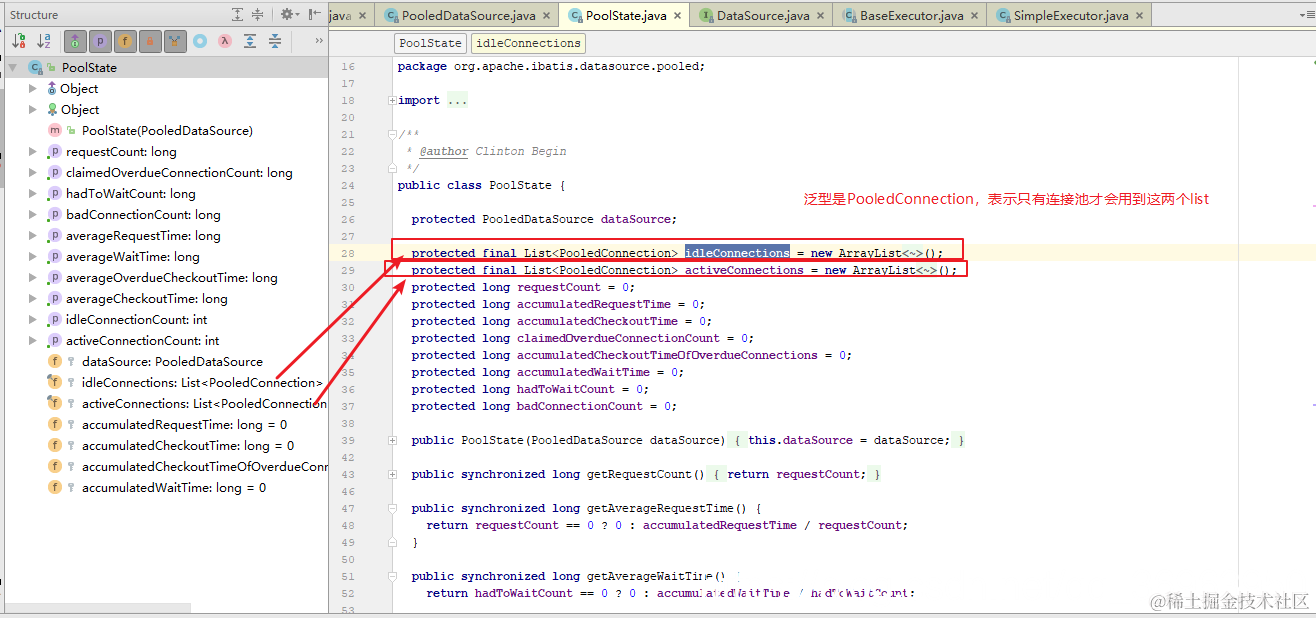1316x618 pixels.
Task: Select PoolState class in Structure tree
Action: tap(89, 68)
